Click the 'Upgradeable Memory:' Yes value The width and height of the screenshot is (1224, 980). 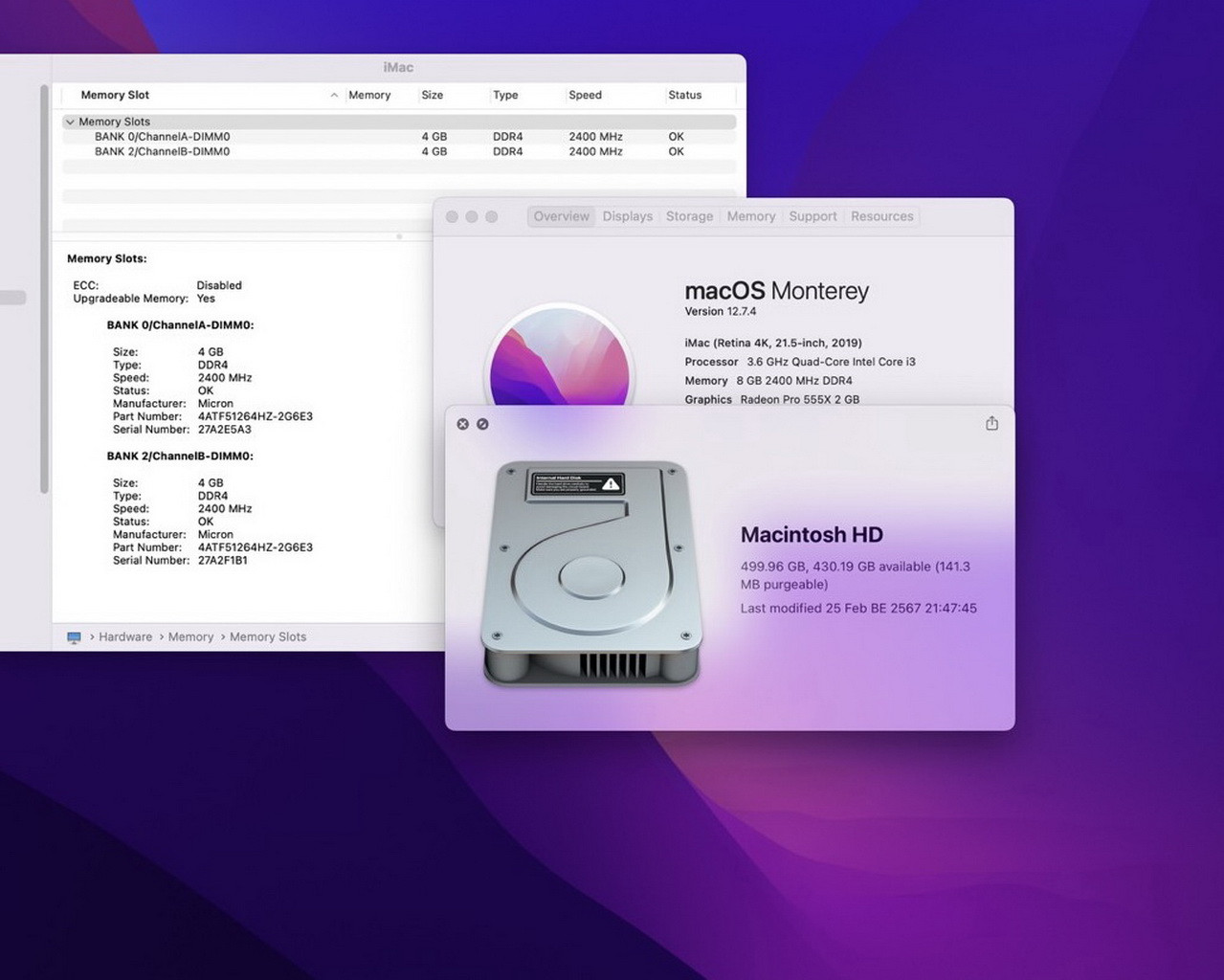pos(206,299)
